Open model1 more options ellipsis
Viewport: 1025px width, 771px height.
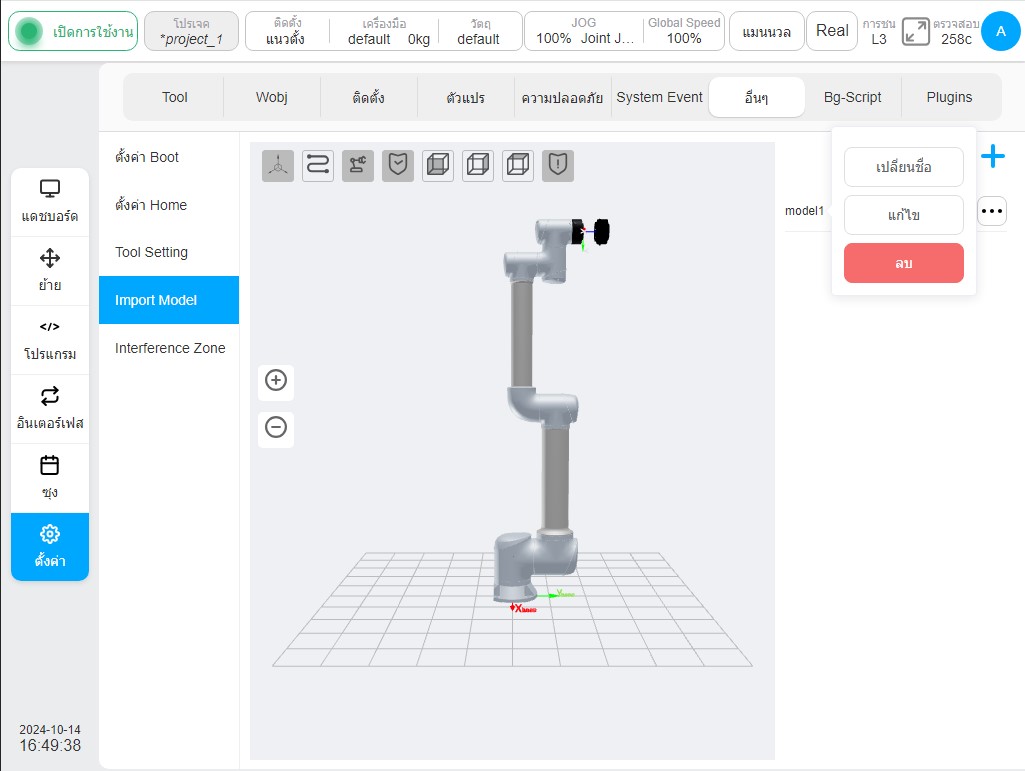point(992,211)
